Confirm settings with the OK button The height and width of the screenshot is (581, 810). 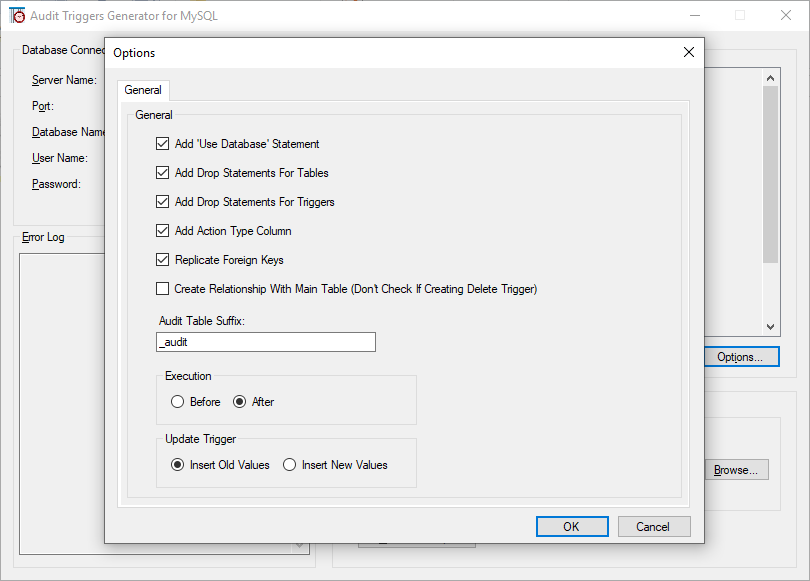tap(572, 526)
